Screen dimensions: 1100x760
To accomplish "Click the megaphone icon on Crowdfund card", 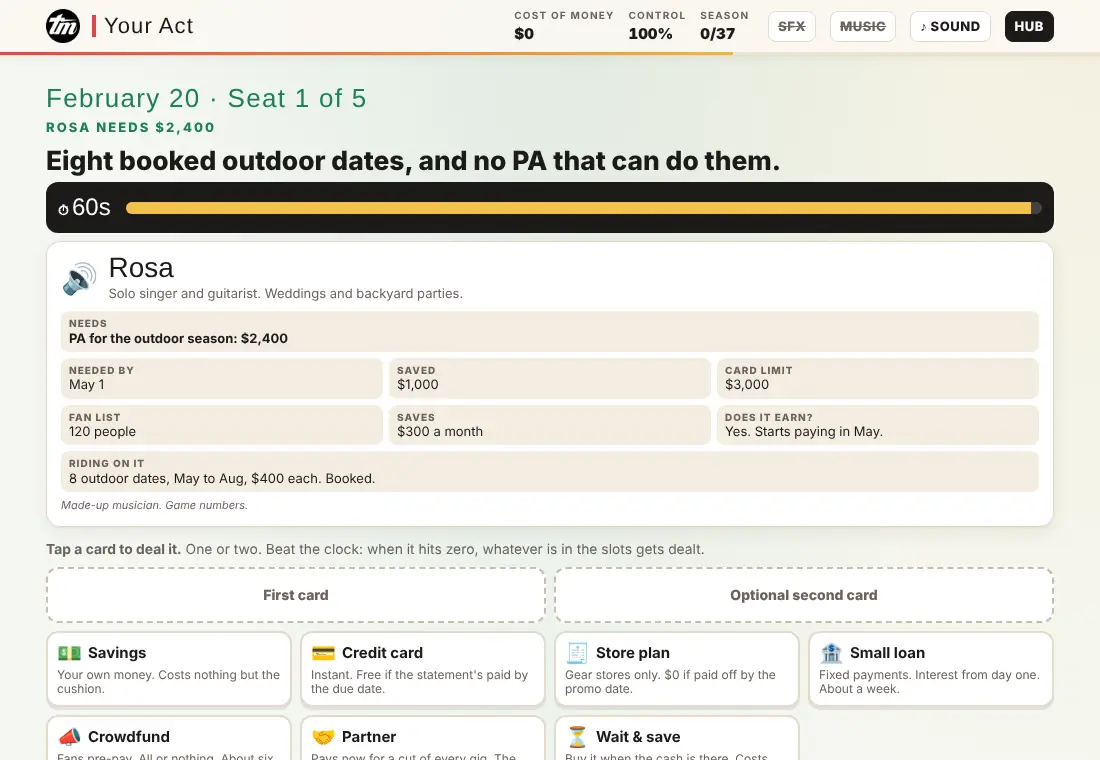I will 69,737.
